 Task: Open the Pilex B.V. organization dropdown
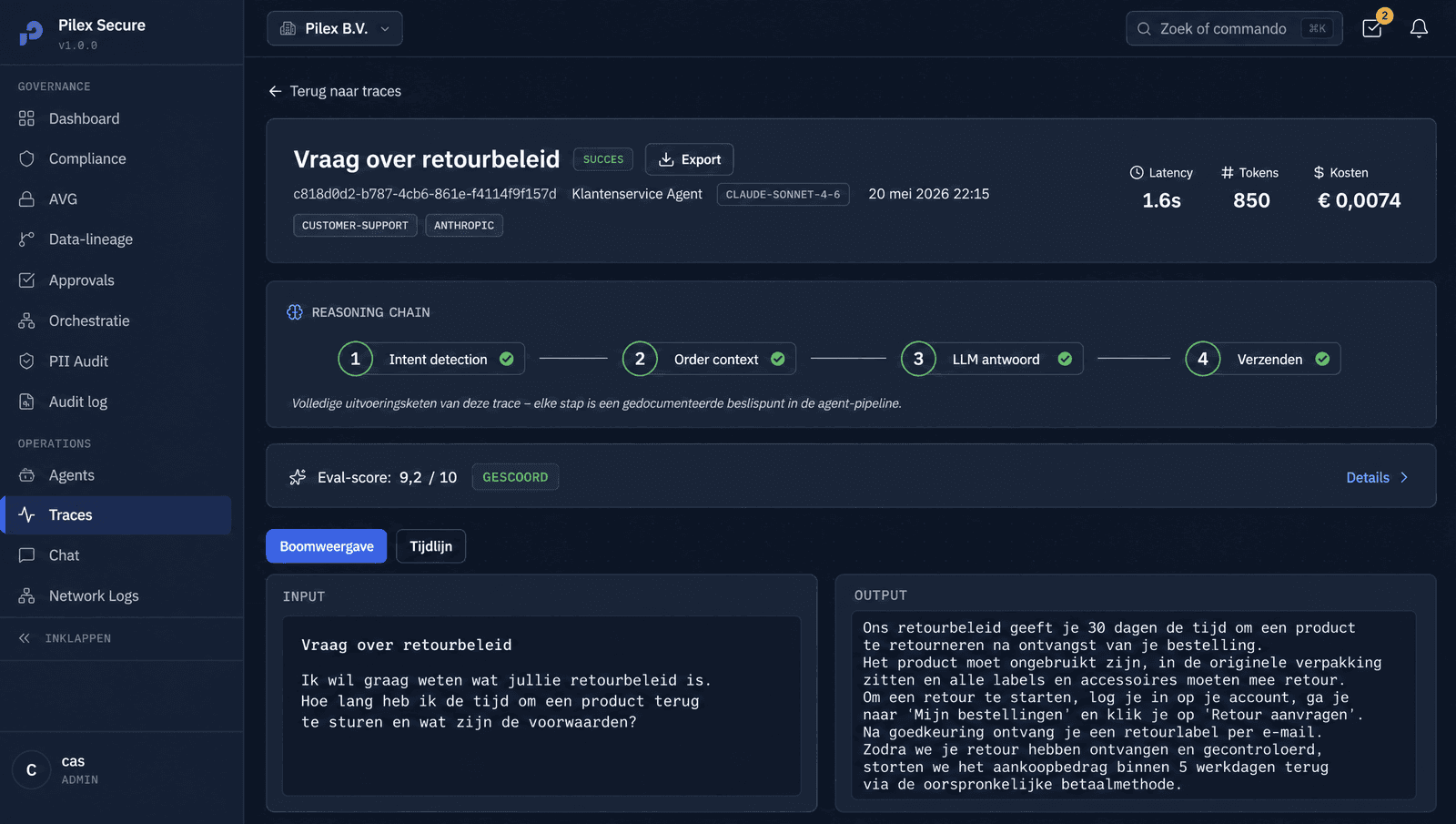click(335, 28)
